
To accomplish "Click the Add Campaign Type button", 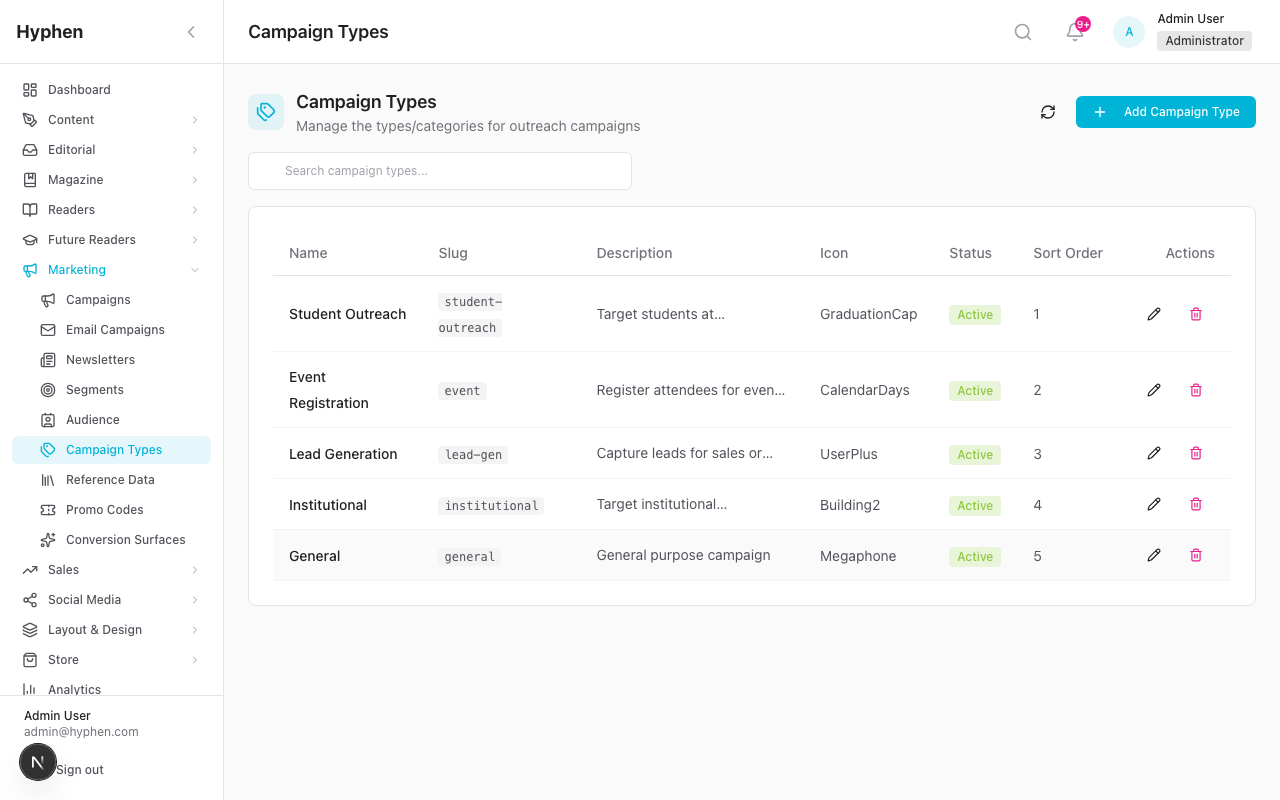I will 1165,112.
